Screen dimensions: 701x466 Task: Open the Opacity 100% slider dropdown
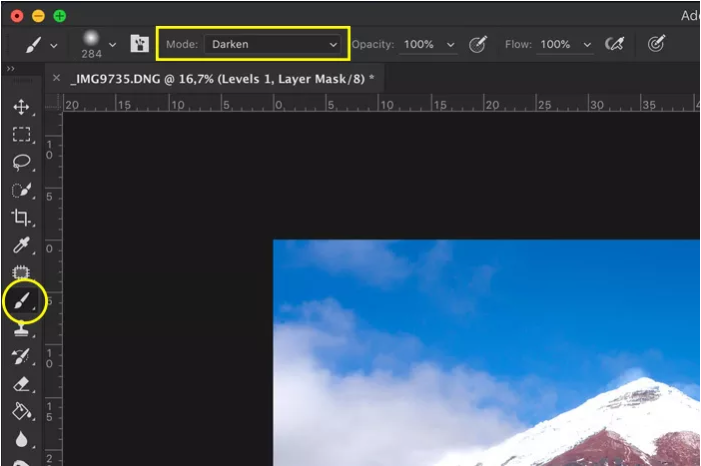[x=451, y=45]
